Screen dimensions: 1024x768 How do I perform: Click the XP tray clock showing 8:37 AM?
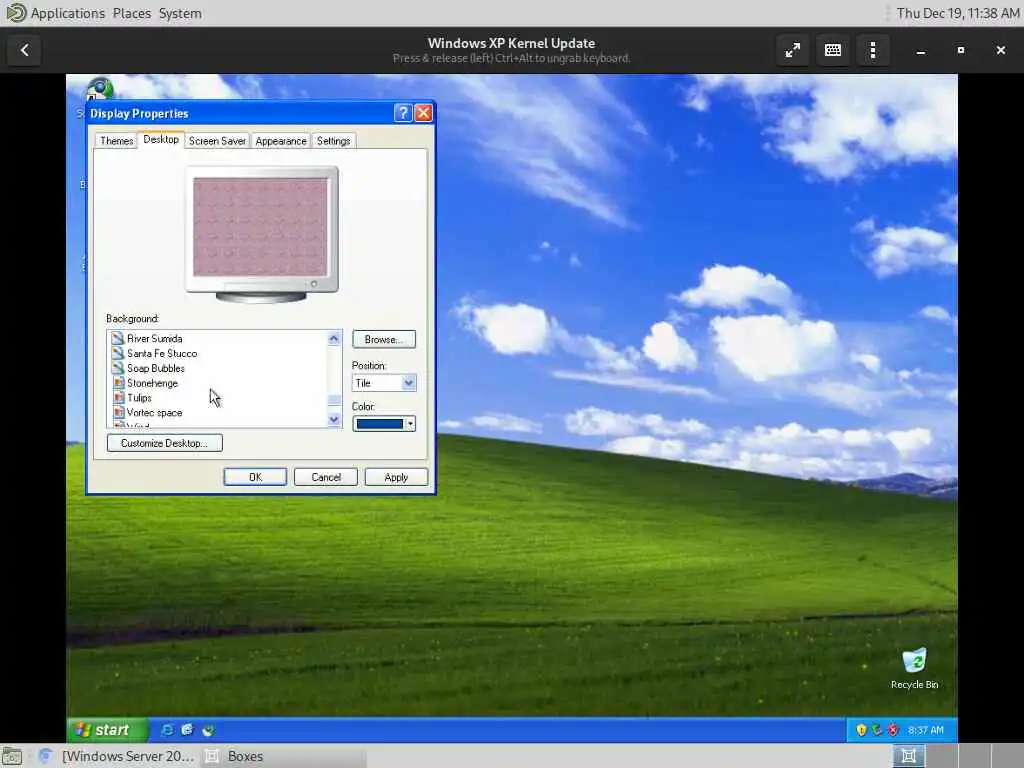pyautogui.click(x=925, y=730)
